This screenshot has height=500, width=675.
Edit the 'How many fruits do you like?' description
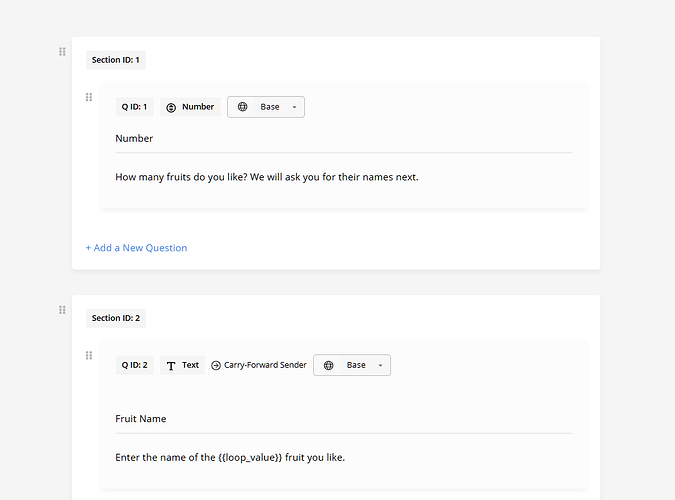pos(267,177)
